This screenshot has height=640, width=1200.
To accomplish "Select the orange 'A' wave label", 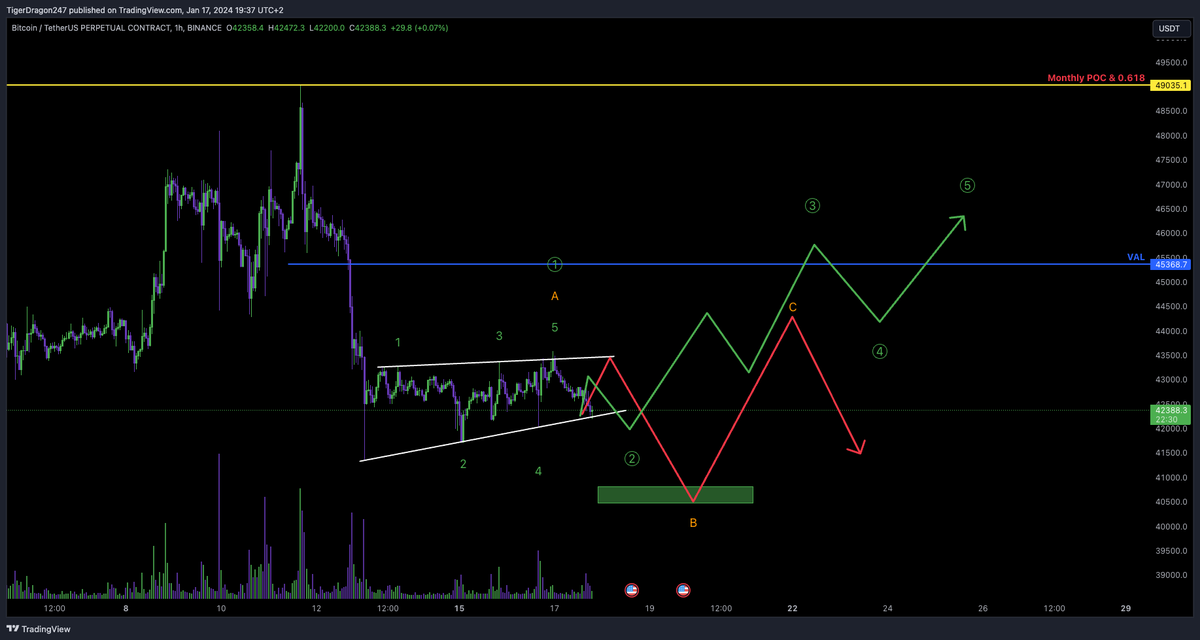I will click(555, 296).
